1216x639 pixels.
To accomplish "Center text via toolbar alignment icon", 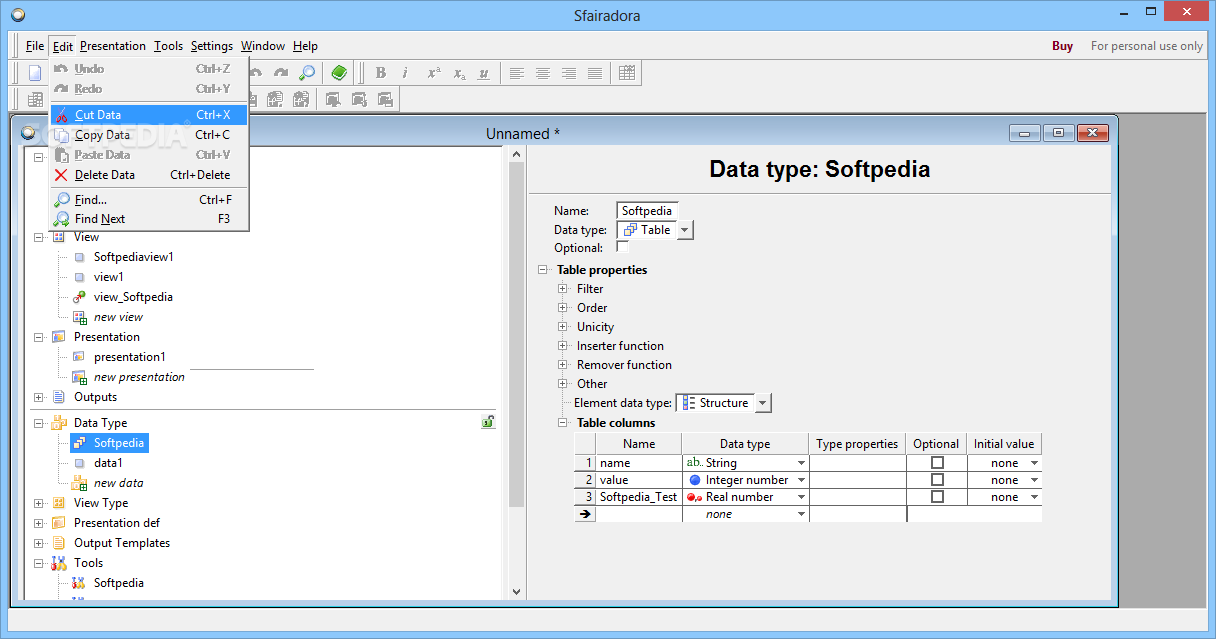I will tap(543, 73).
